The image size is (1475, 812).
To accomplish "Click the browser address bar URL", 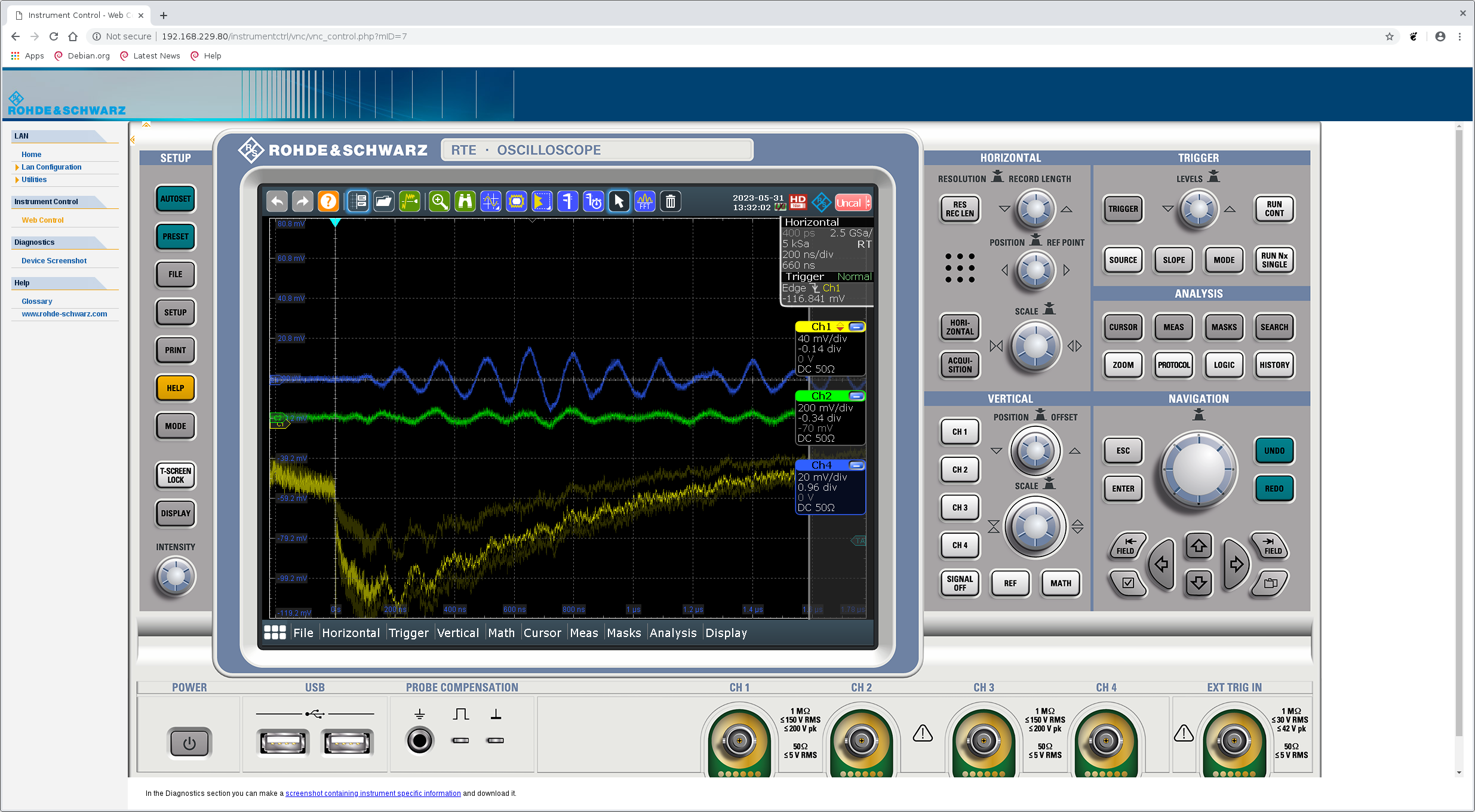I will 284,36.
